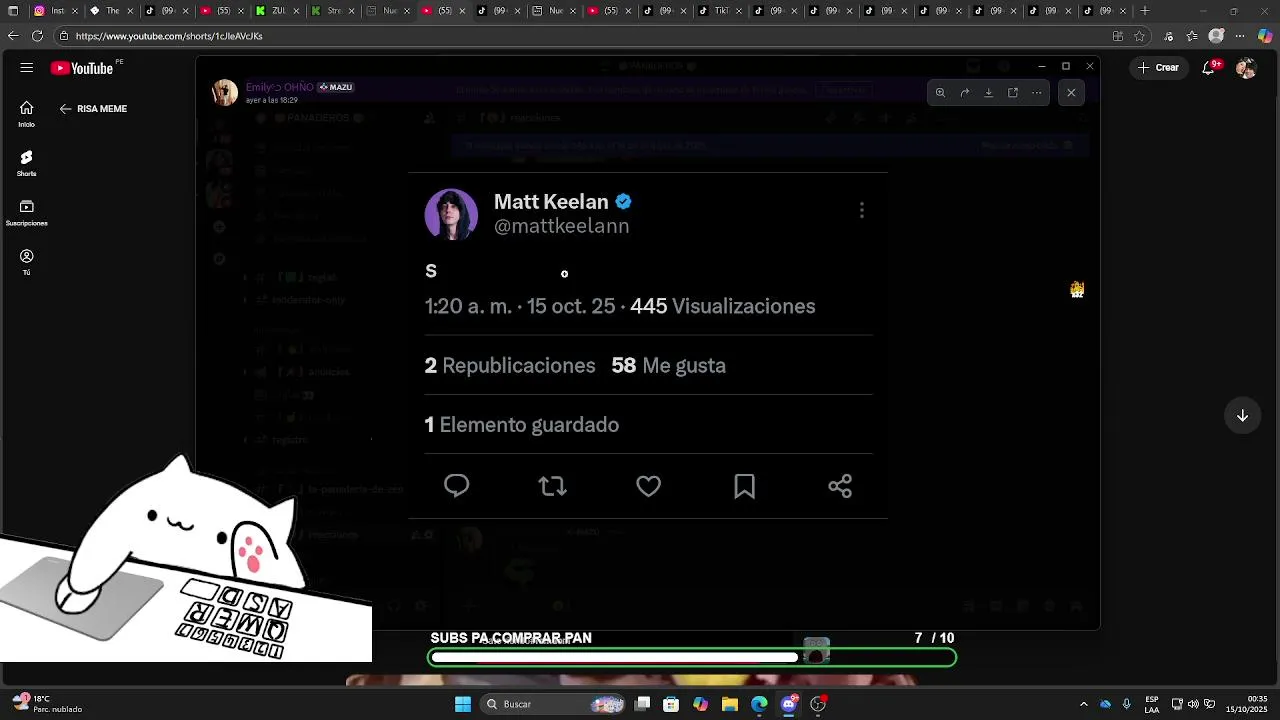Image resolution: width=1280 pixels, height=720 pixels.
Task: Open the YouTube account avatar menu
Action: coord(1246,68)
